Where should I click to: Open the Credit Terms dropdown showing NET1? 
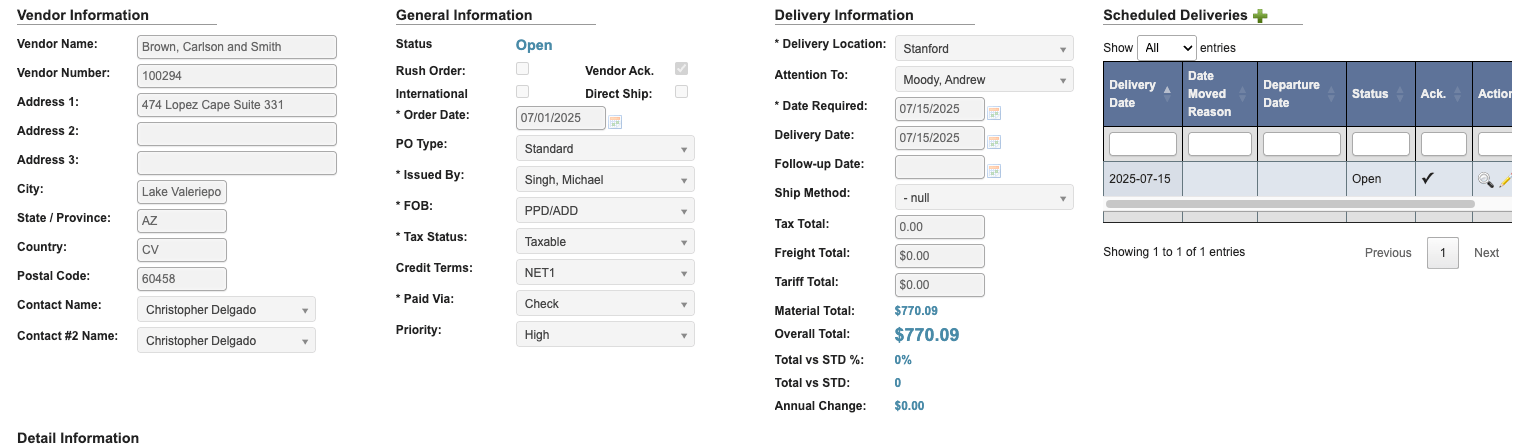pyautogui.click(x=605, y=273)
